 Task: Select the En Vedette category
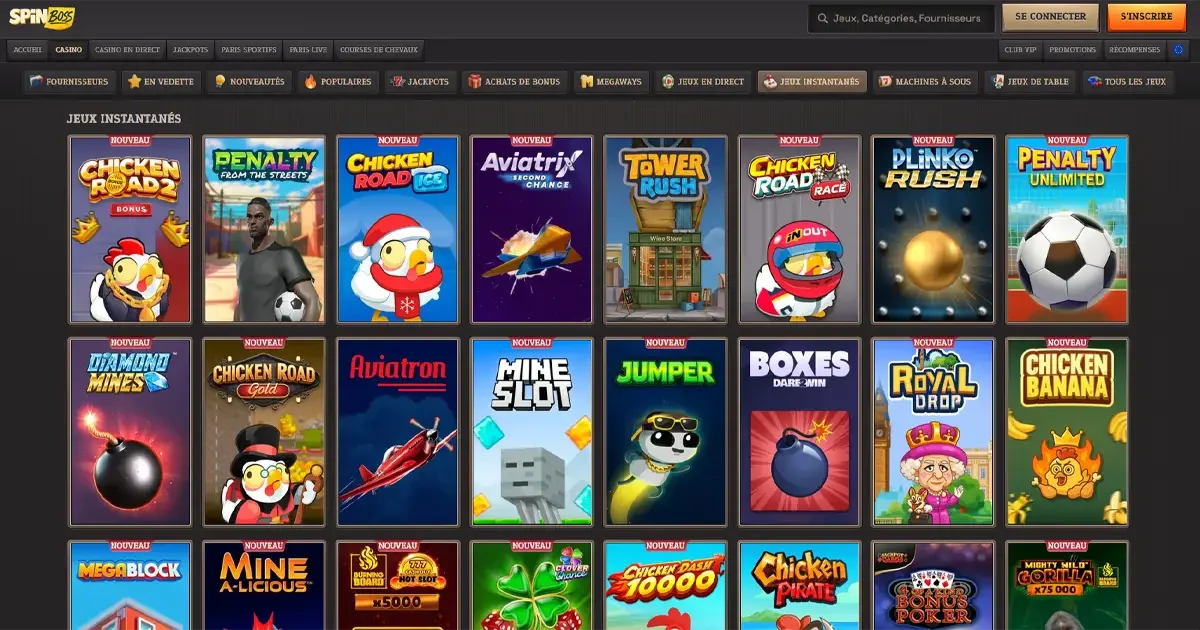[161, 82]
